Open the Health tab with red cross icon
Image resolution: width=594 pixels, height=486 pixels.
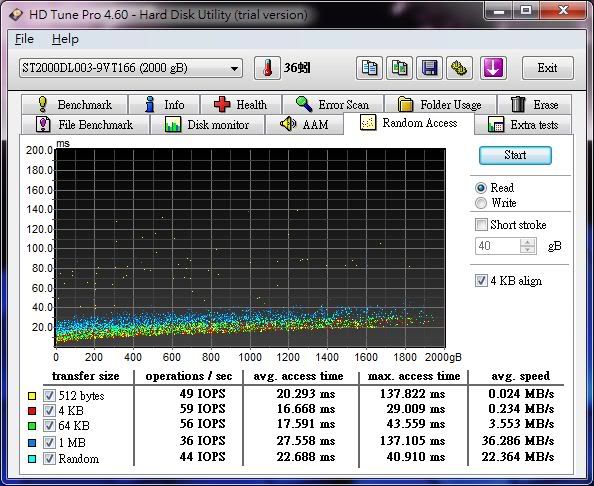[x=241, y=104]
